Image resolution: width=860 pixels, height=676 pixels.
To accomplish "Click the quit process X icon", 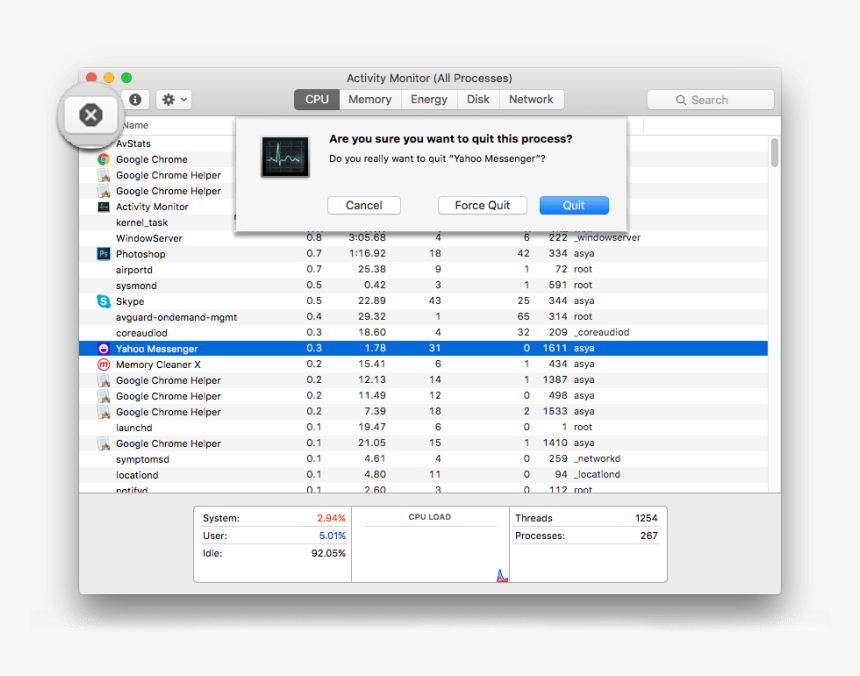I will [x=91, y=115].
